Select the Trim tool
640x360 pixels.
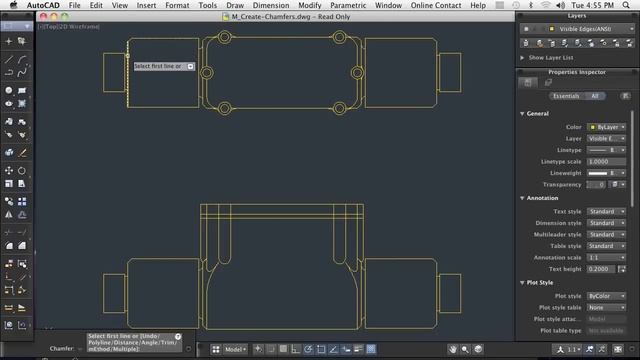point(9,232)
